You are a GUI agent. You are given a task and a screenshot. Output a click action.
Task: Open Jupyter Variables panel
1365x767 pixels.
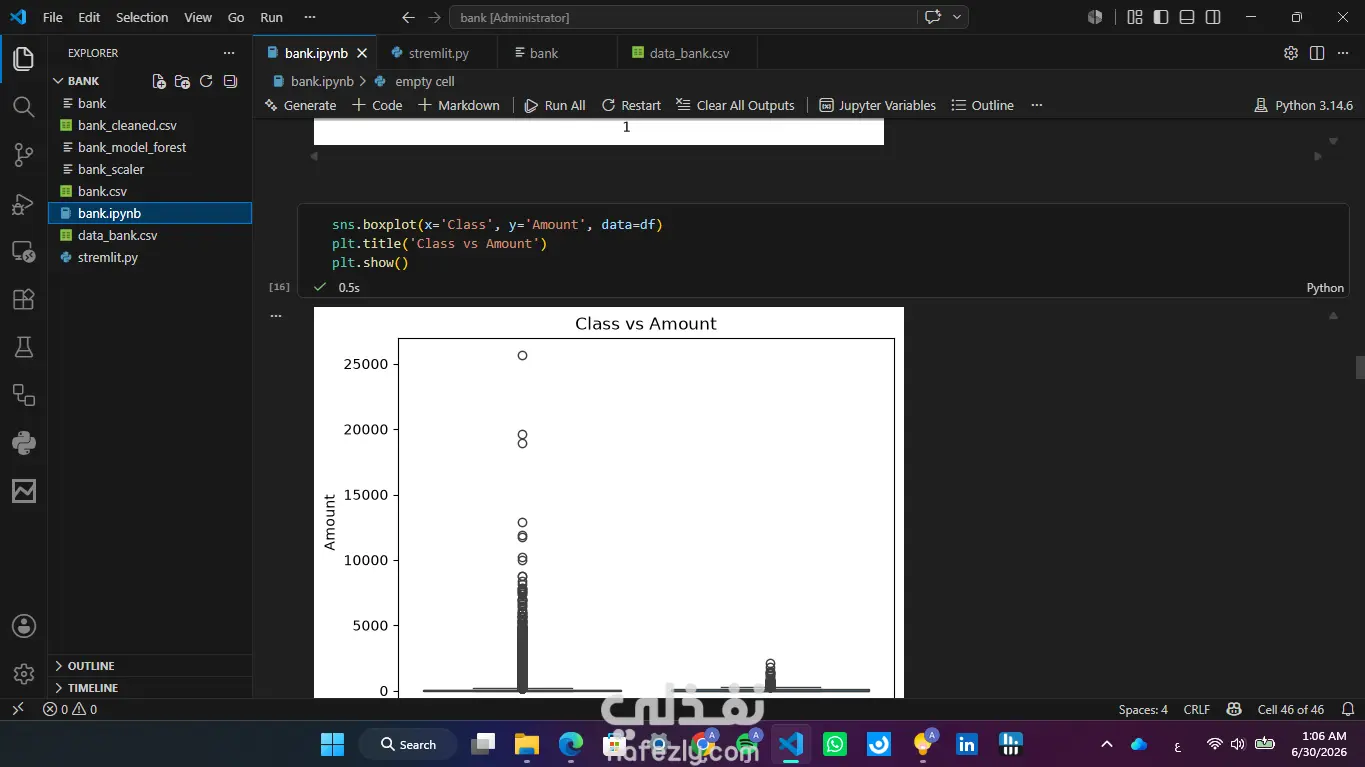(x=877, y=105)
